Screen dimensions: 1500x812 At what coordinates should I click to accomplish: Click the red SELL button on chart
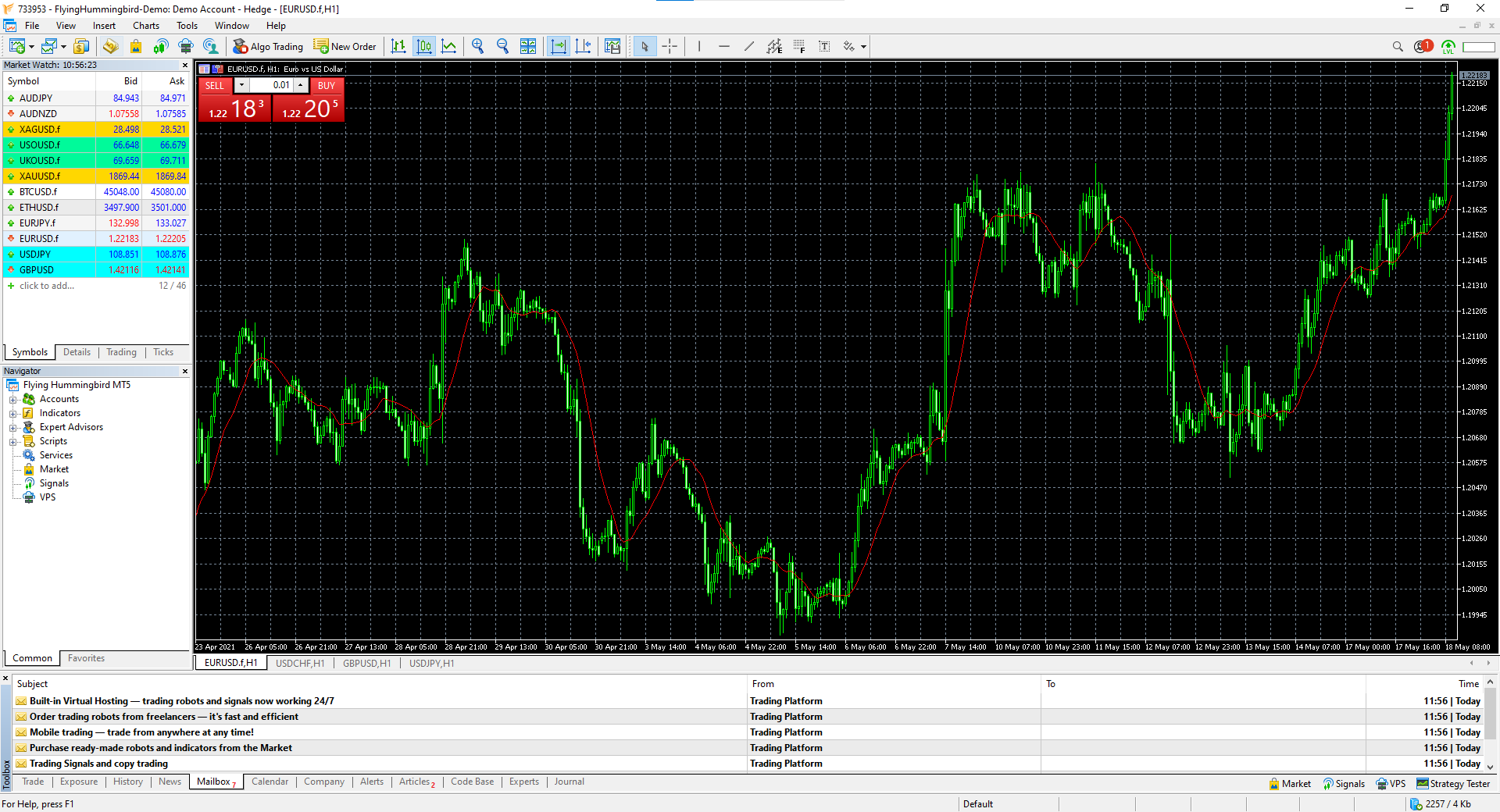215,86
